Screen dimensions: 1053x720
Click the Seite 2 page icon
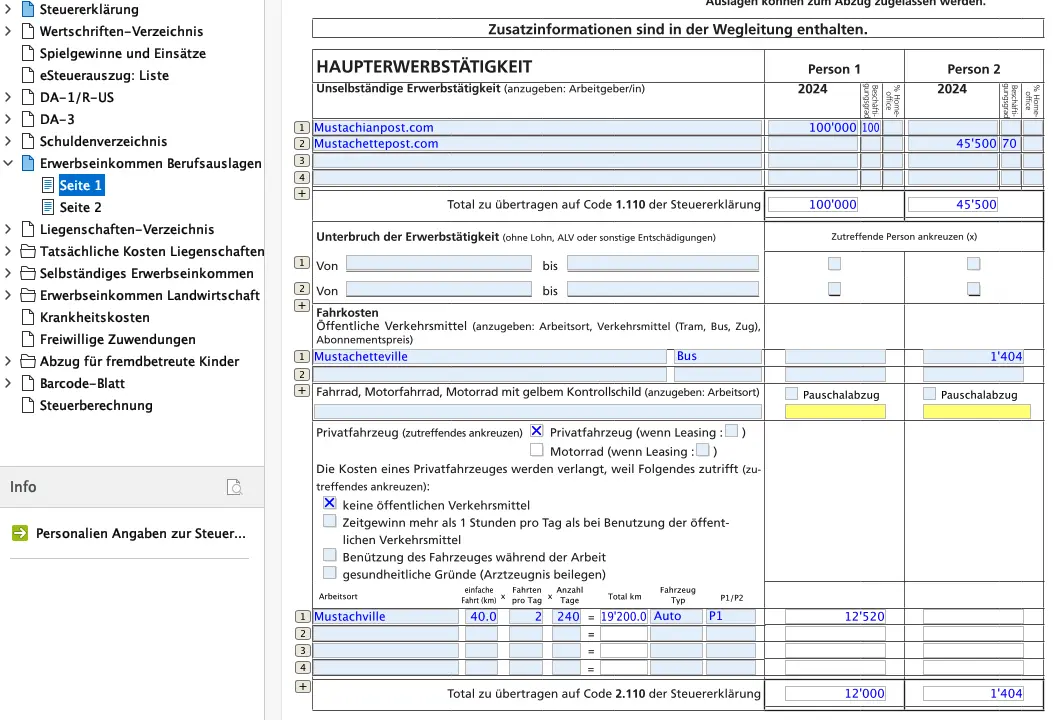click(48, 207)
